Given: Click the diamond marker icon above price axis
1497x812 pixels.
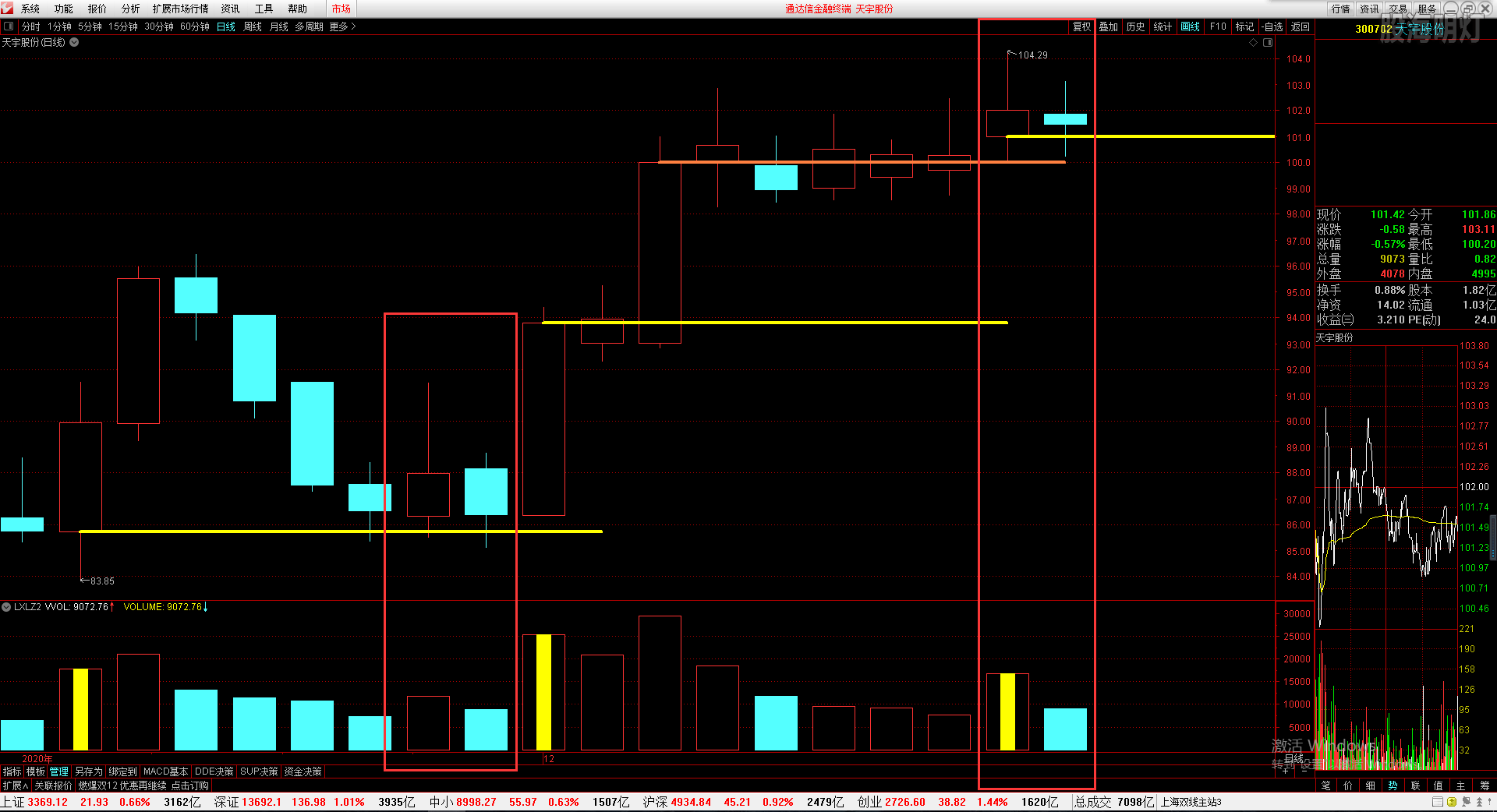Looking at the screenshot, I should point(1254,43).
